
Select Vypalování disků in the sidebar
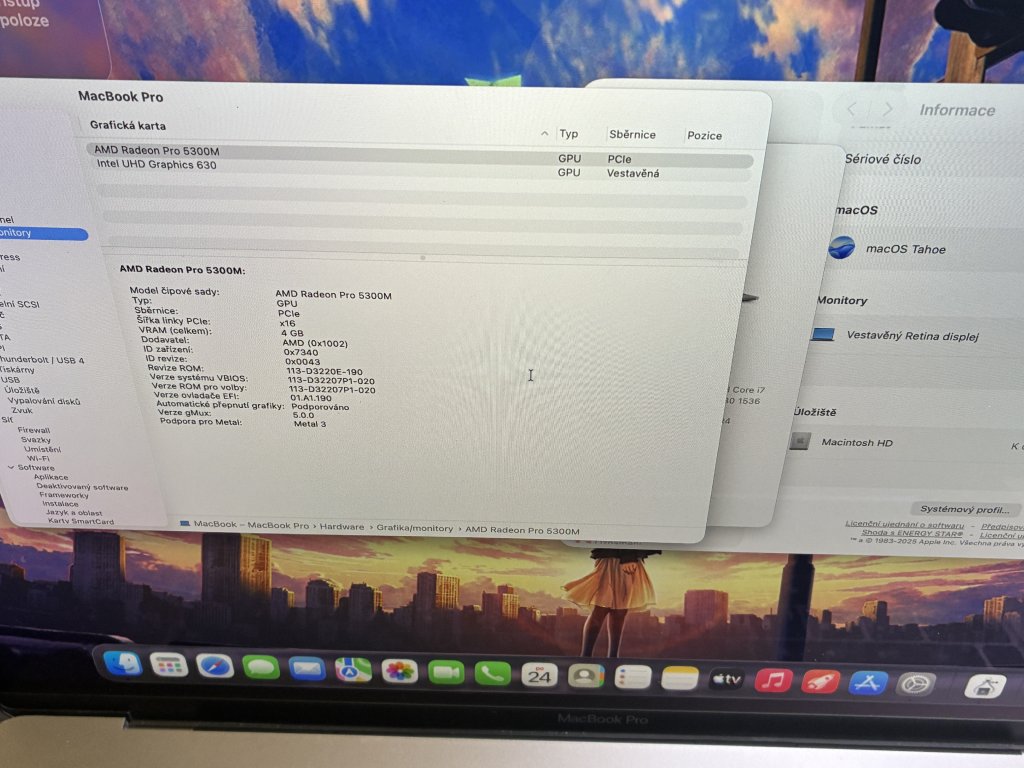(x=44, y=401)
